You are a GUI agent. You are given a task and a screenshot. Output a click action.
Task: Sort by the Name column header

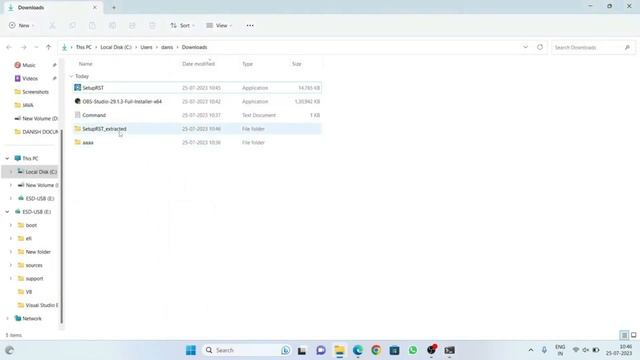(x=86, y=64)
